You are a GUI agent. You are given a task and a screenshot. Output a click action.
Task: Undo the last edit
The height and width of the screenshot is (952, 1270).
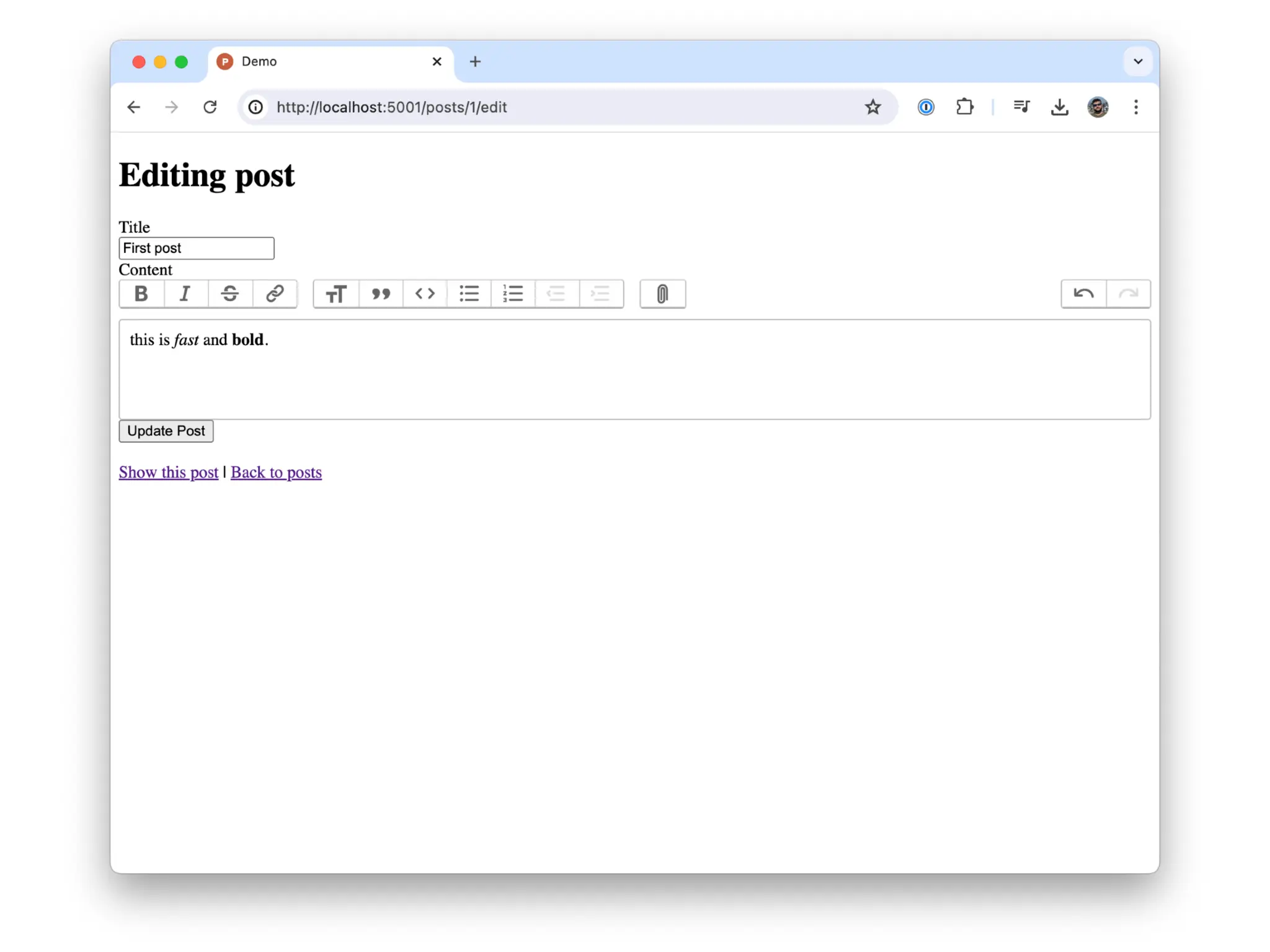[x=1083, y=294]
